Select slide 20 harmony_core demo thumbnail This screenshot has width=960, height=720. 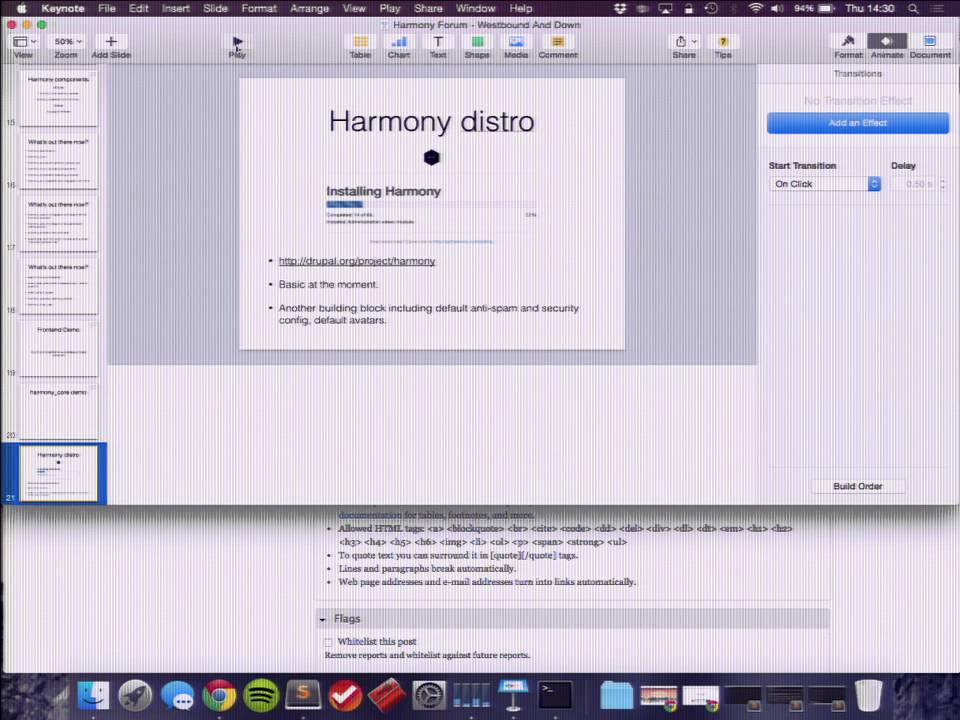coord(58,411)
